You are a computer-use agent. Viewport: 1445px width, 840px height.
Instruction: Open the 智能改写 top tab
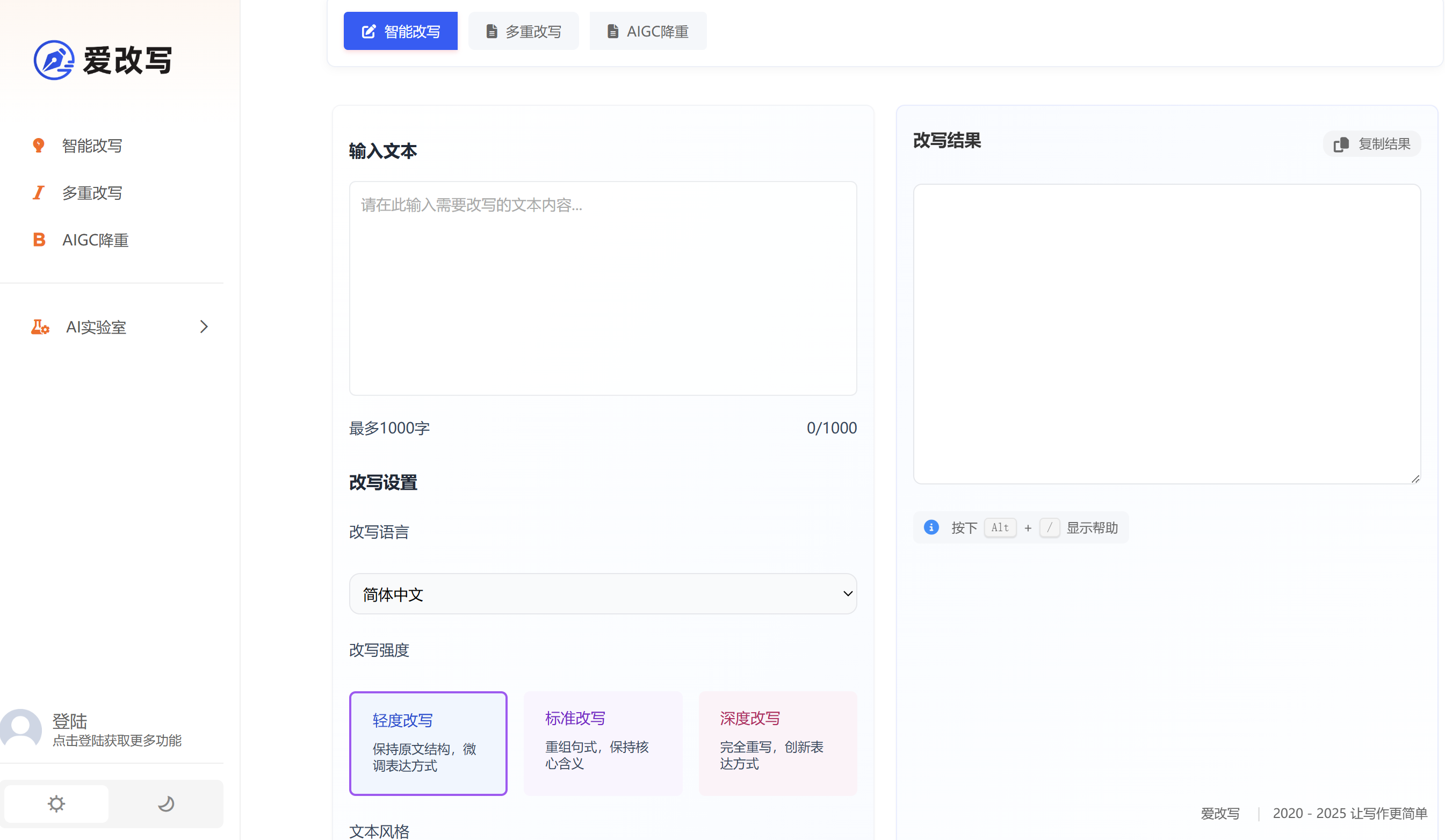[x=400, y=31]
